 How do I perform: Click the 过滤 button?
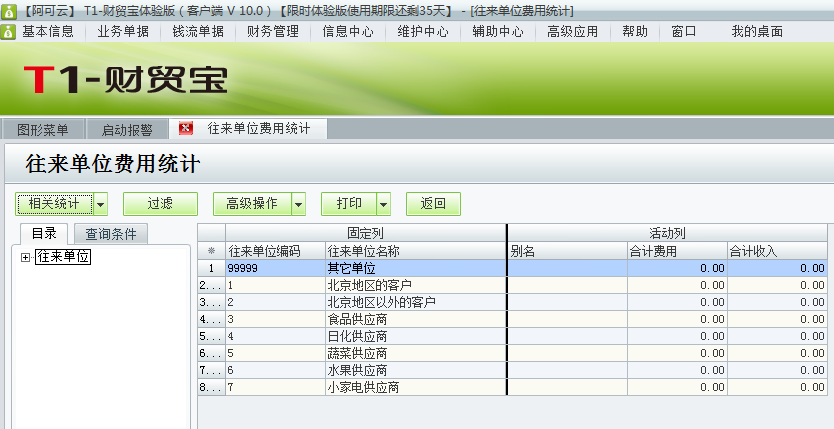click(x=160, y=204)
